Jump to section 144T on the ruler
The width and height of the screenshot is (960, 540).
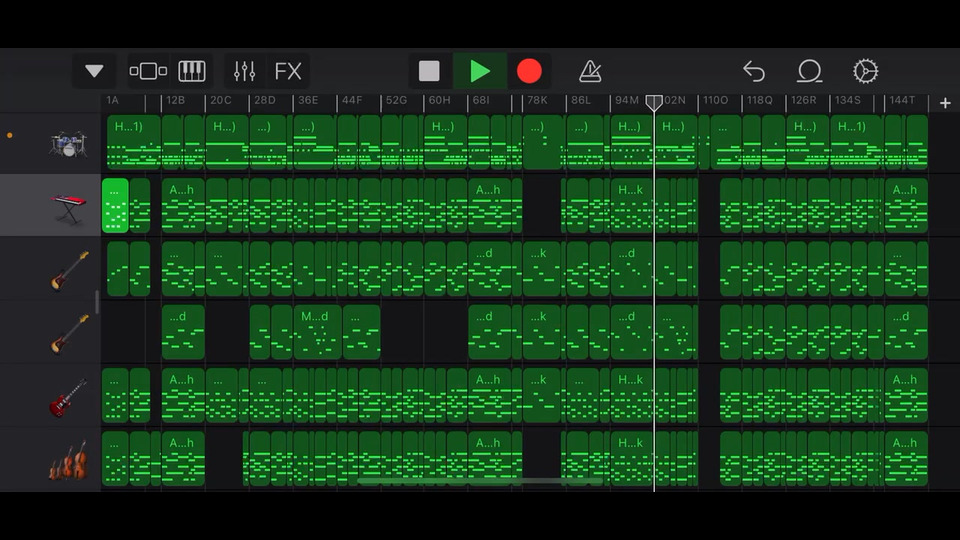click(x=902, y=100)
